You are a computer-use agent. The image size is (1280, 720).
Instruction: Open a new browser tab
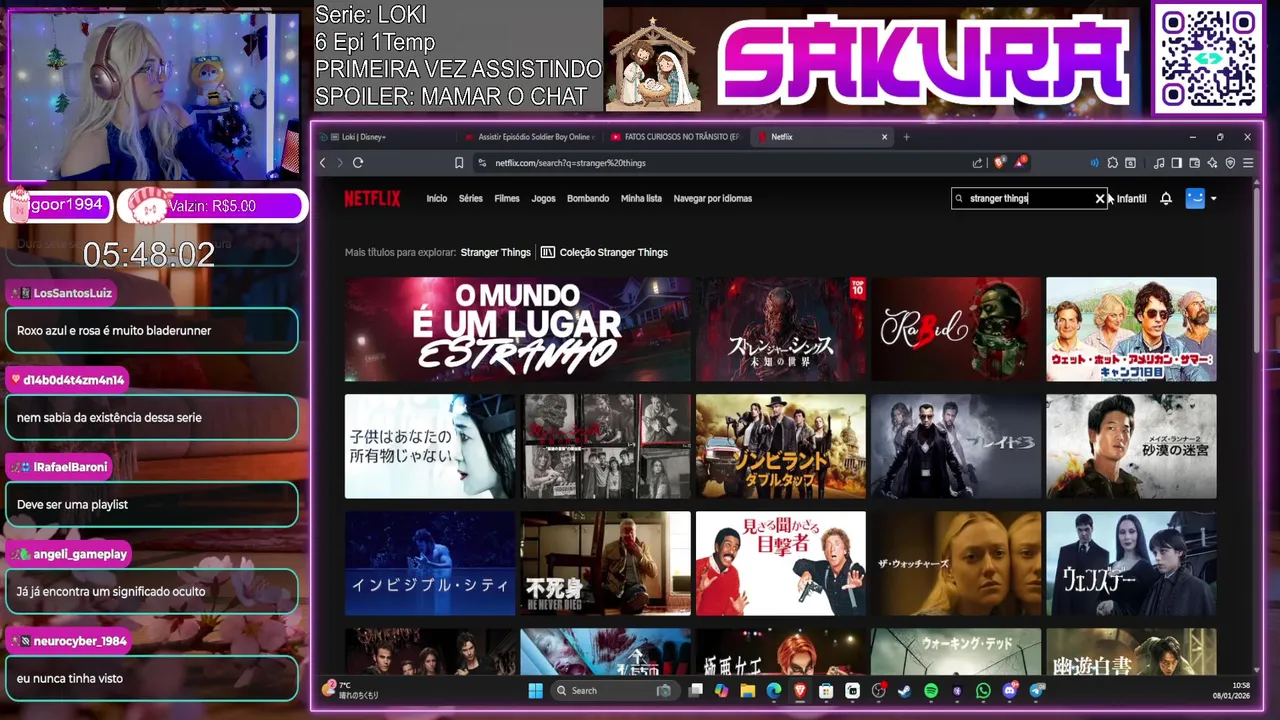point(906,137)
